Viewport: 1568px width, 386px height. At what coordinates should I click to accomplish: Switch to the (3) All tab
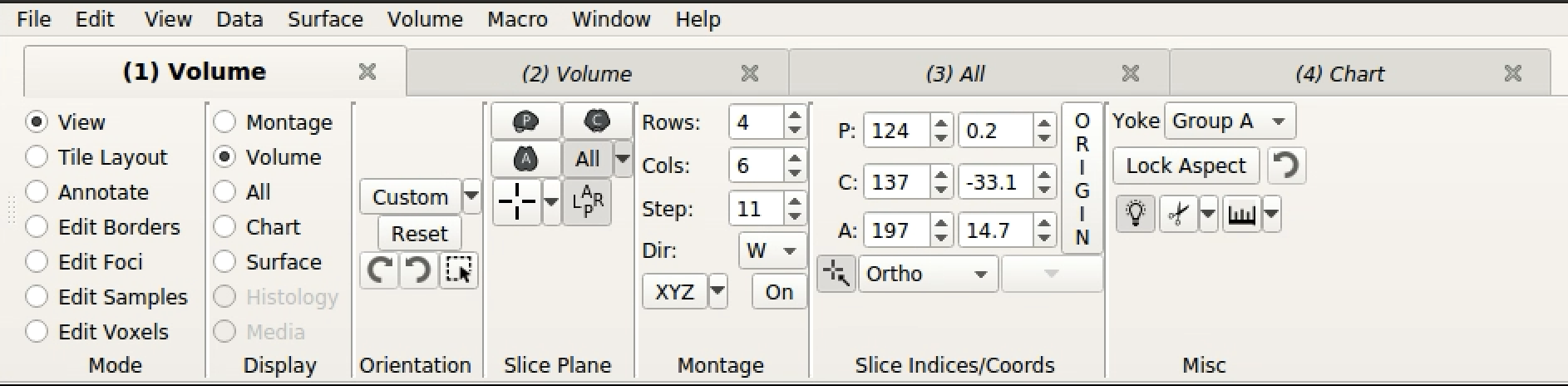coord(979,73)
